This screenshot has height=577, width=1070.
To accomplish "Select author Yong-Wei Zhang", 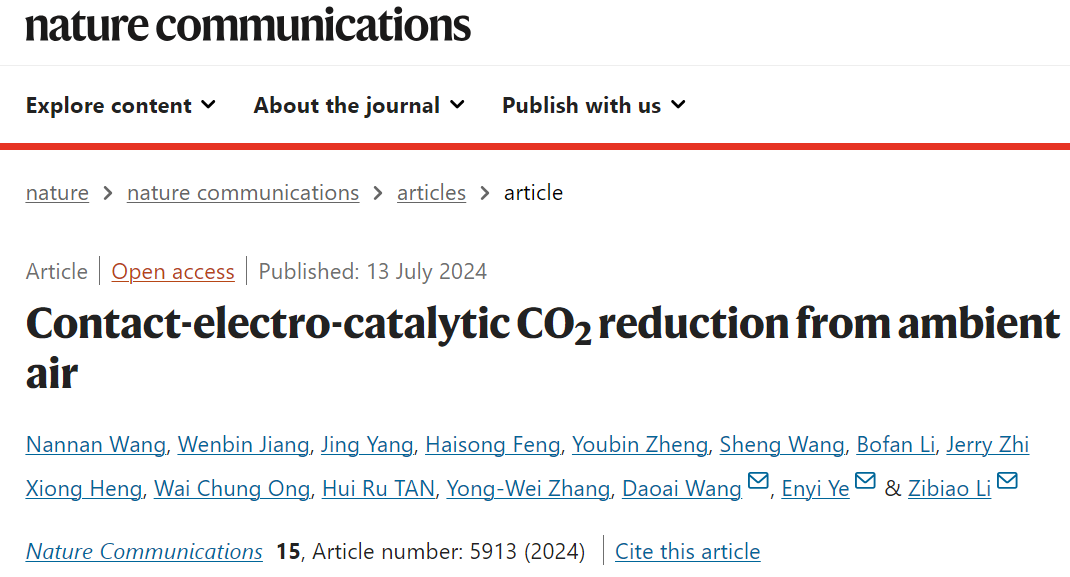I will click(x=528, y=488).
